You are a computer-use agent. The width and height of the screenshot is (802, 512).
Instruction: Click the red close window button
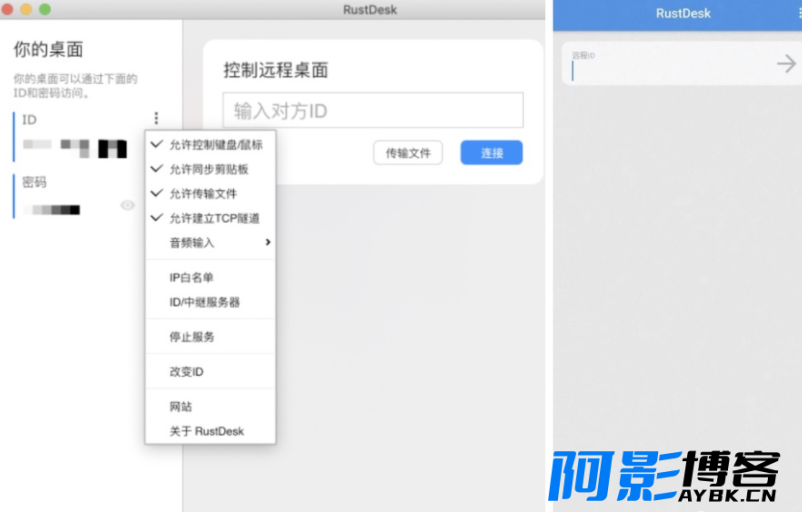click(x=7, y=9)
